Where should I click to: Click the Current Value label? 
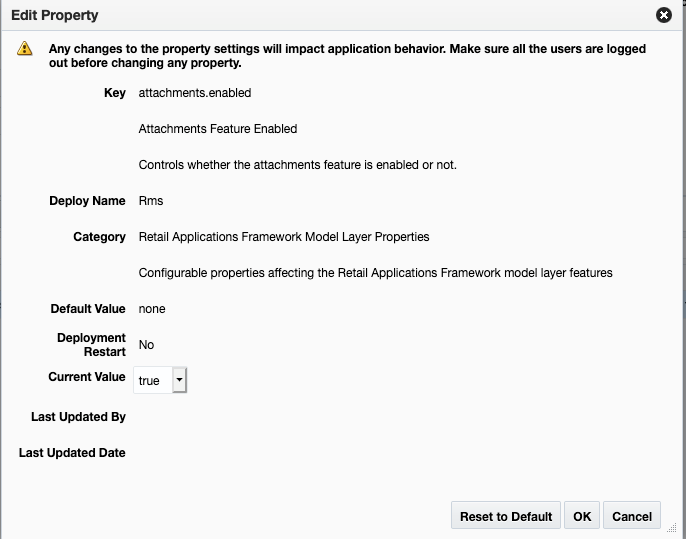[87, 377]
